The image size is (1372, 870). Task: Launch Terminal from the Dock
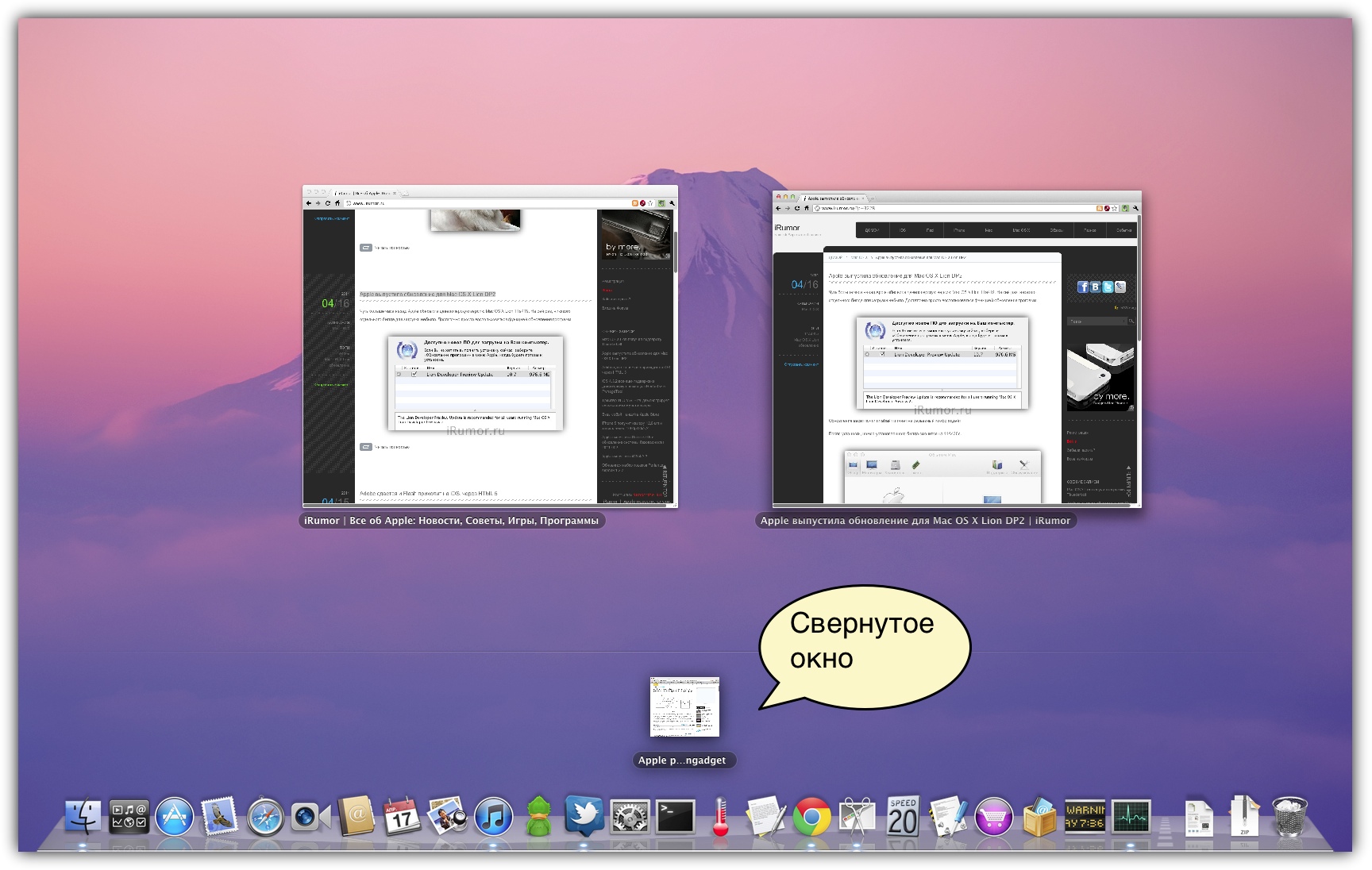click(x=675, y=817)
